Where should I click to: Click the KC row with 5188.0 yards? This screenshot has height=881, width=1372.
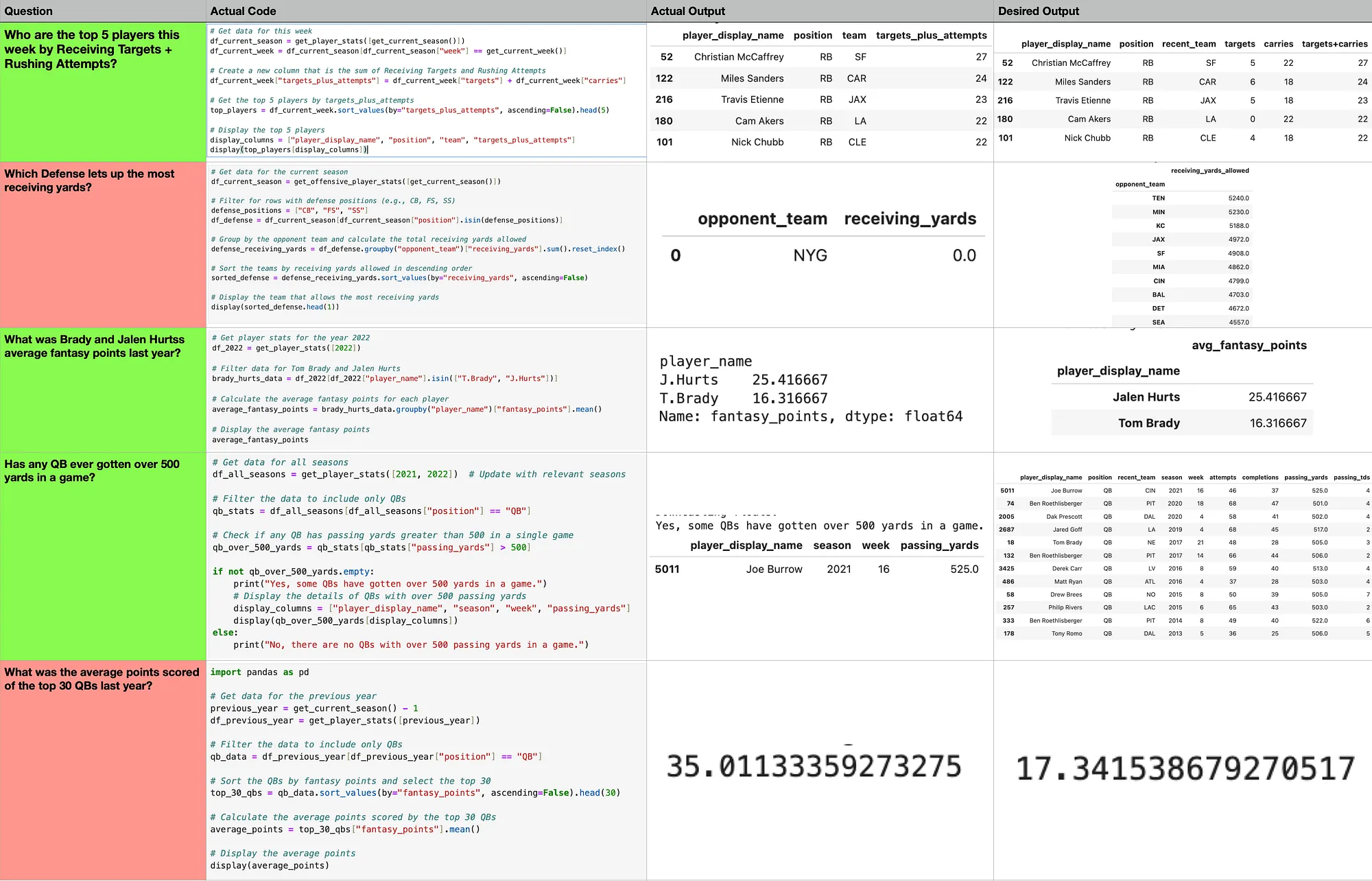pyautogui.click(x=1181, y=226)
